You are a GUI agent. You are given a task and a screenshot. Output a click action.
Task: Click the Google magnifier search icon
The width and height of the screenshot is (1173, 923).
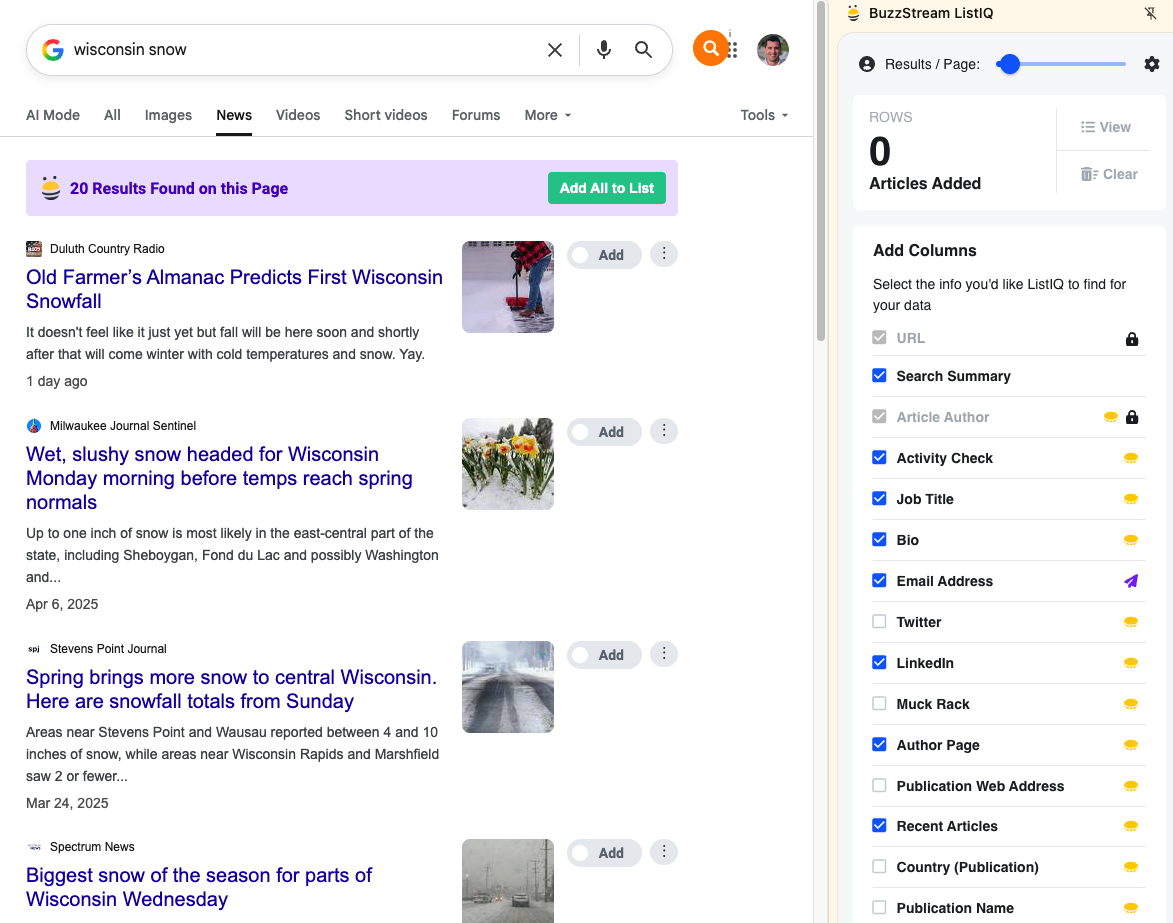(x=644, y=50)
